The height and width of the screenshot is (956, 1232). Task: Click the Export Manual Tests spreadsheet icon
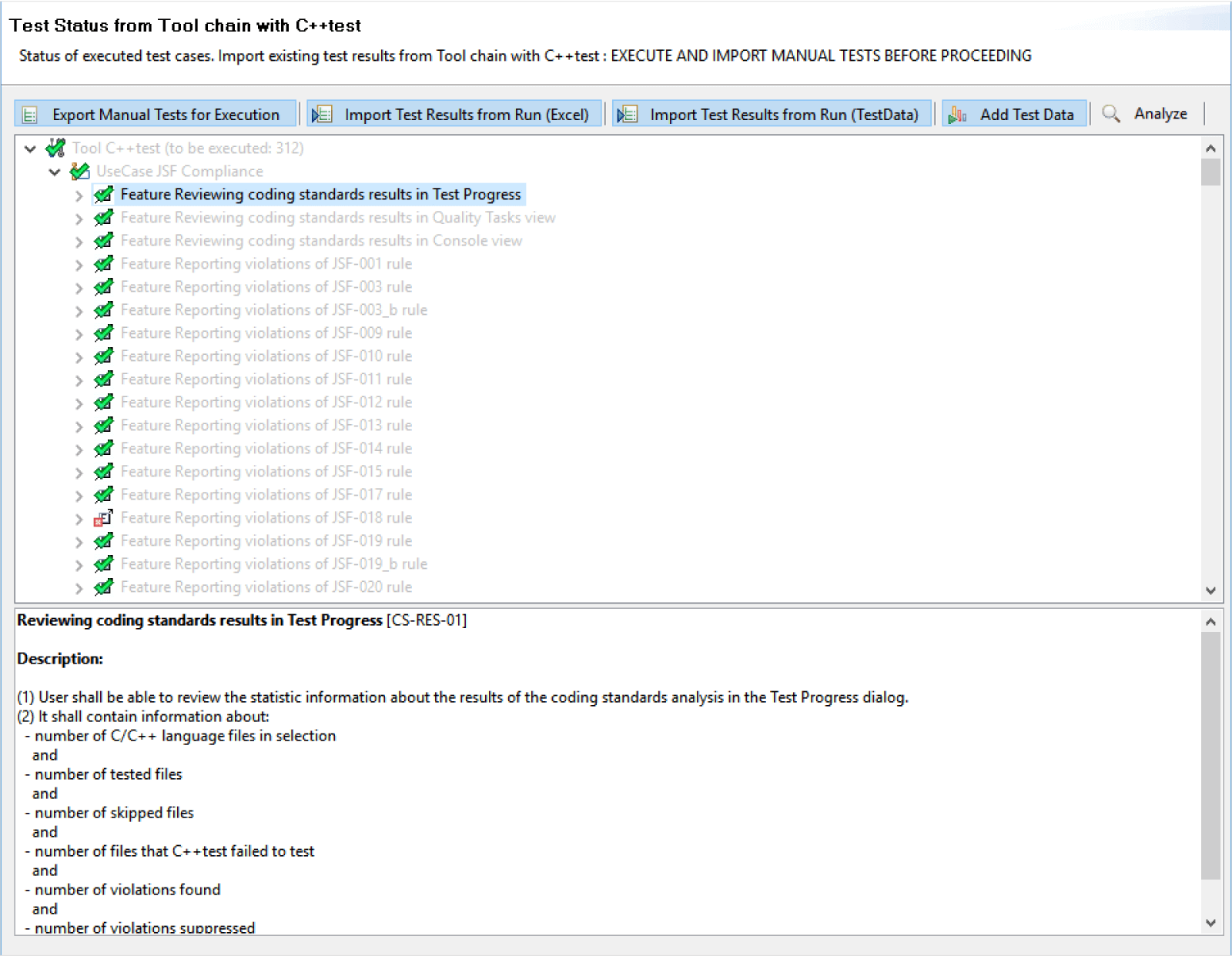[30, 115]
